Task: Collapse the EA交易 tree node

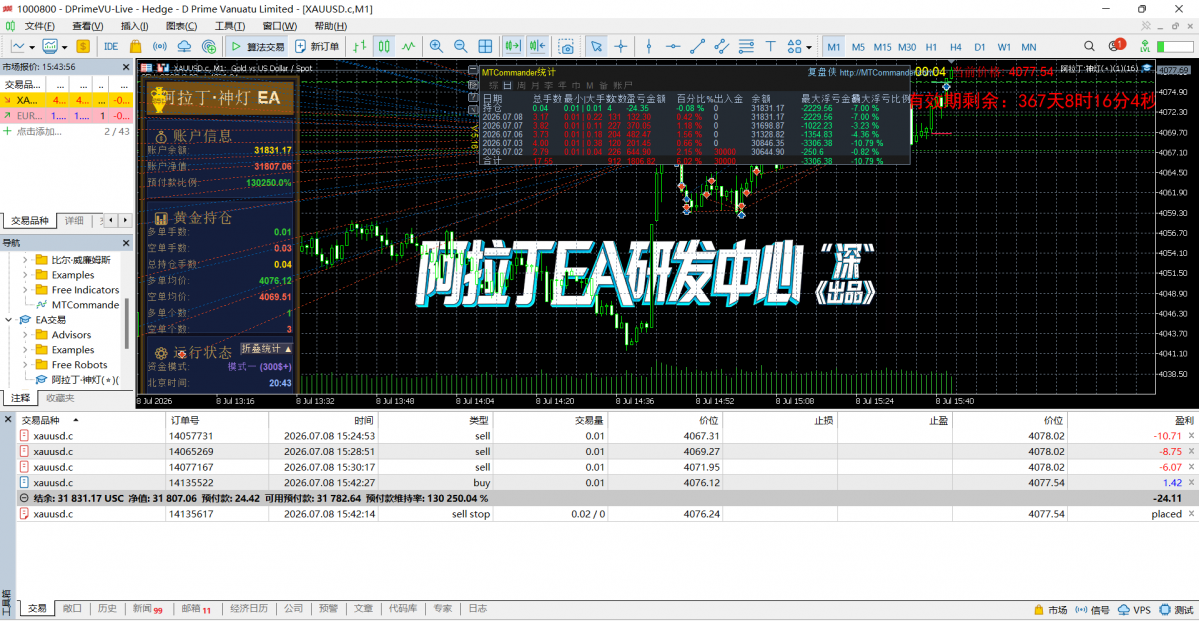Action: [x=8, y=320]
